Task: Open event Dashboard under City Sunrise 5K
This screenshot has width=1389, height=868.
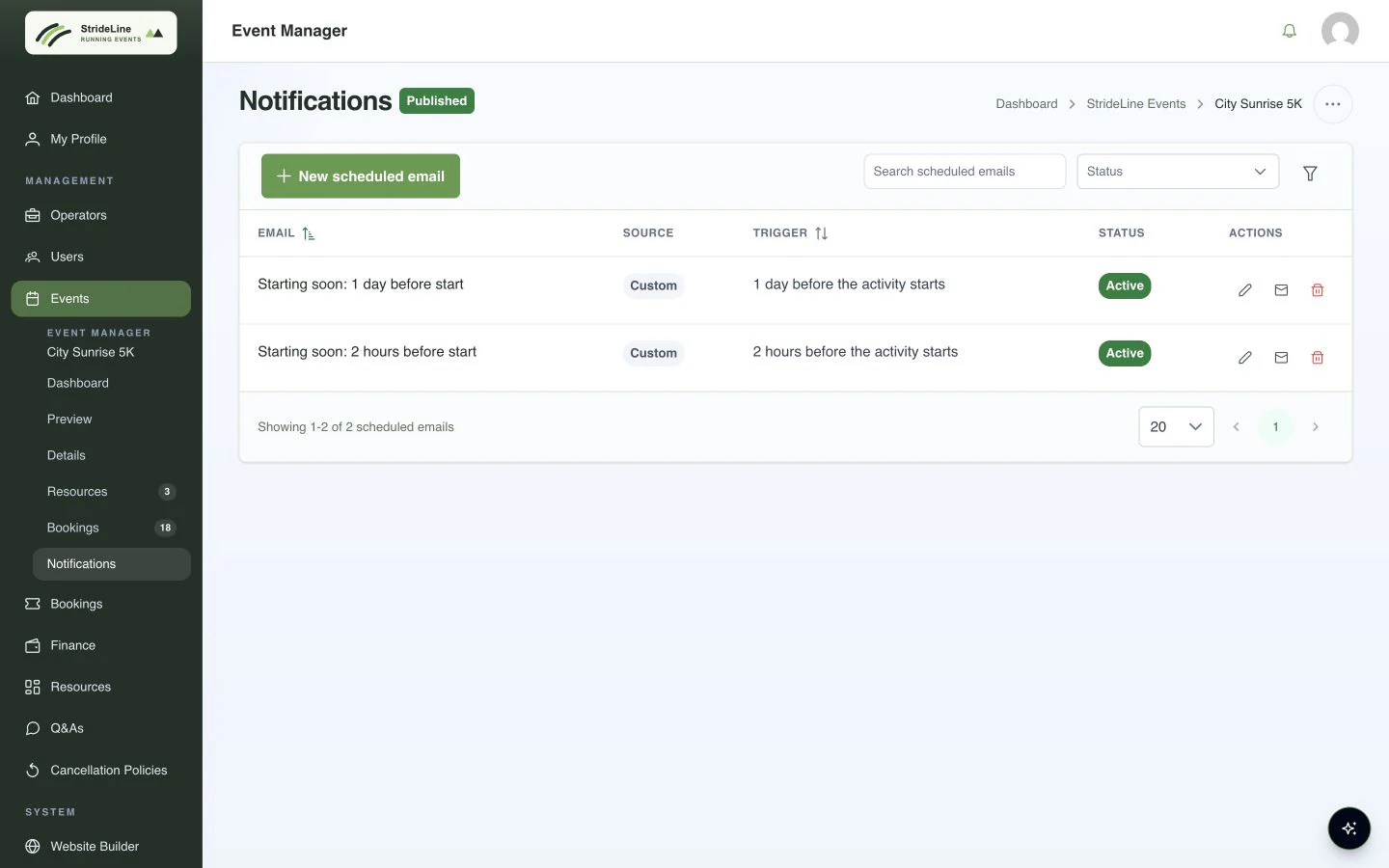Action: 78,383
